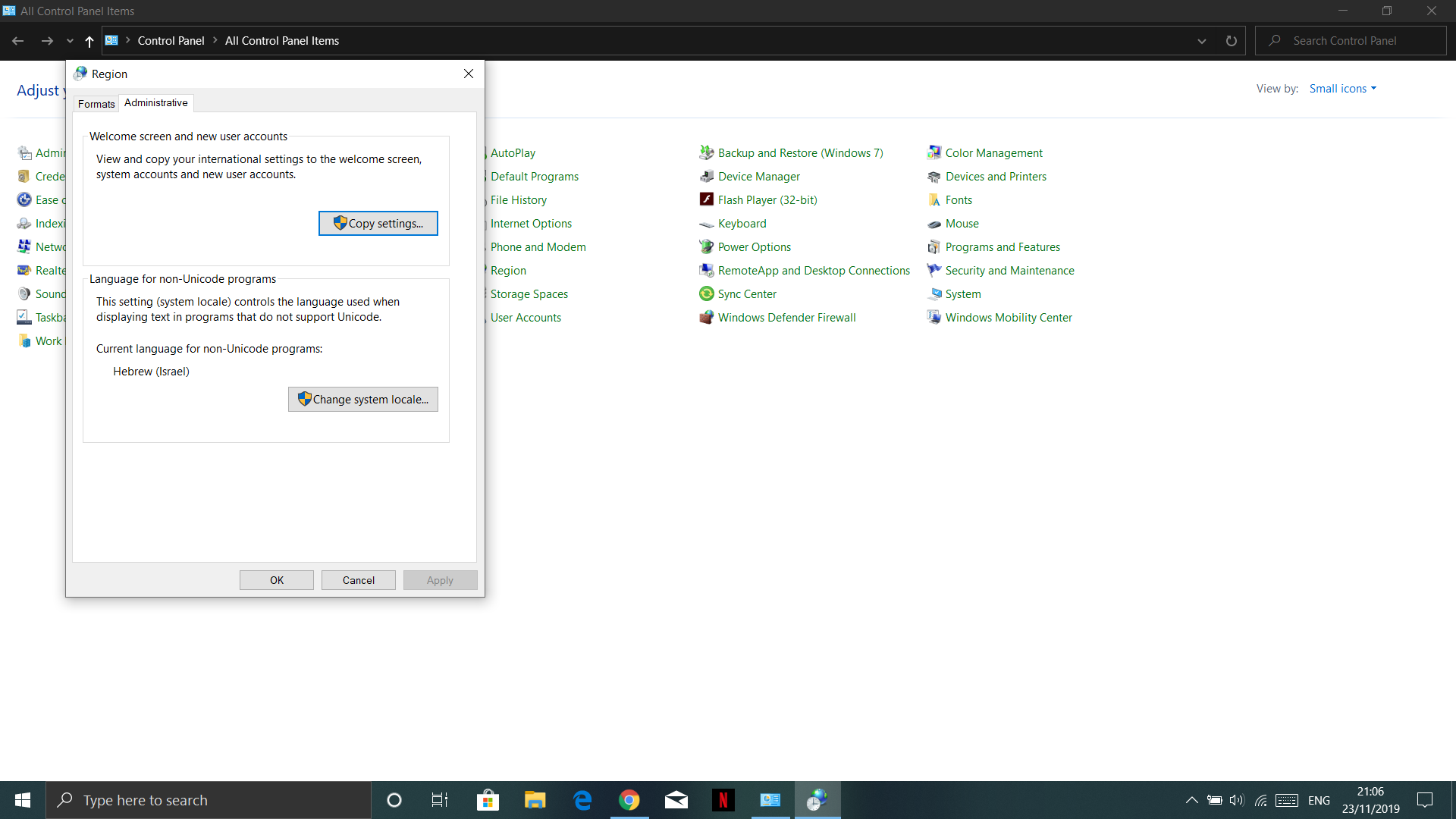Viewport: 1456px width, 819px height.
Task: Open Power Options icon
Action: [x=706, y=246]
